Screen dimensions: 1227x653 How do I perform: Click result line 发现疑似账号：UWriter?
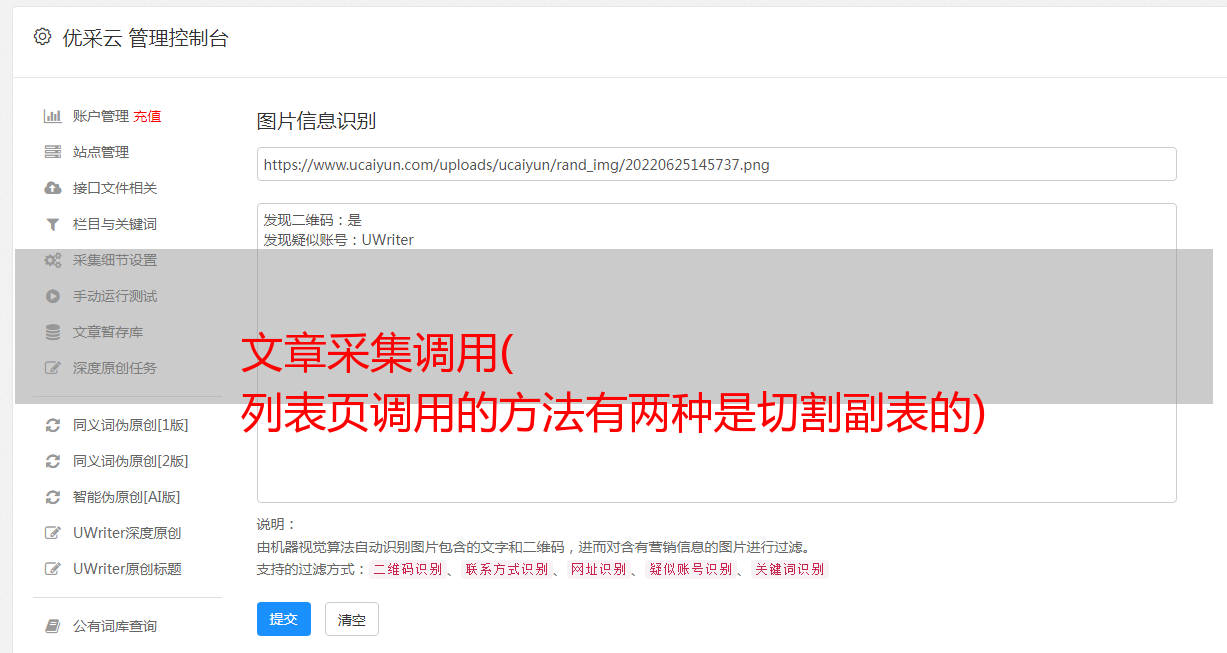point(339,240)
